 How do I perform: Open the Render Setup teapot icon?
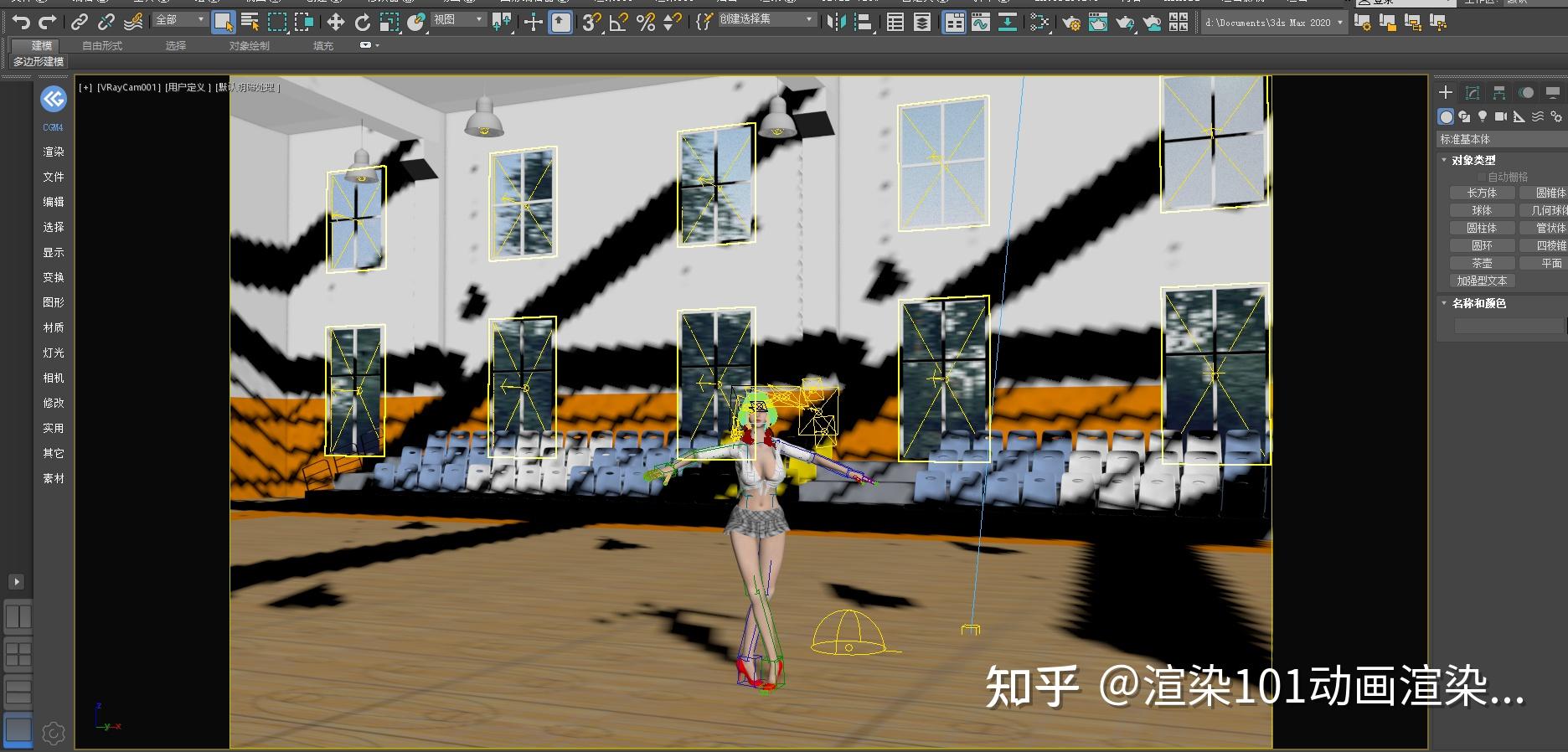click(1071, 22)
